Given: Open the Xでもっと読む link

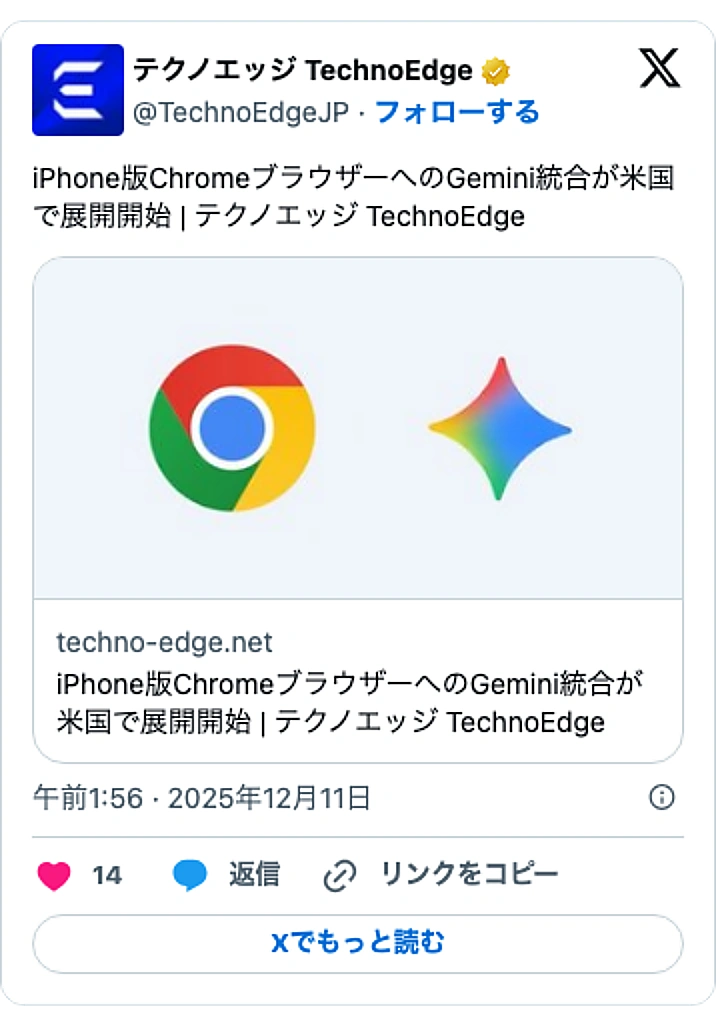Looking at the screenshot, I should pos(358,941).
